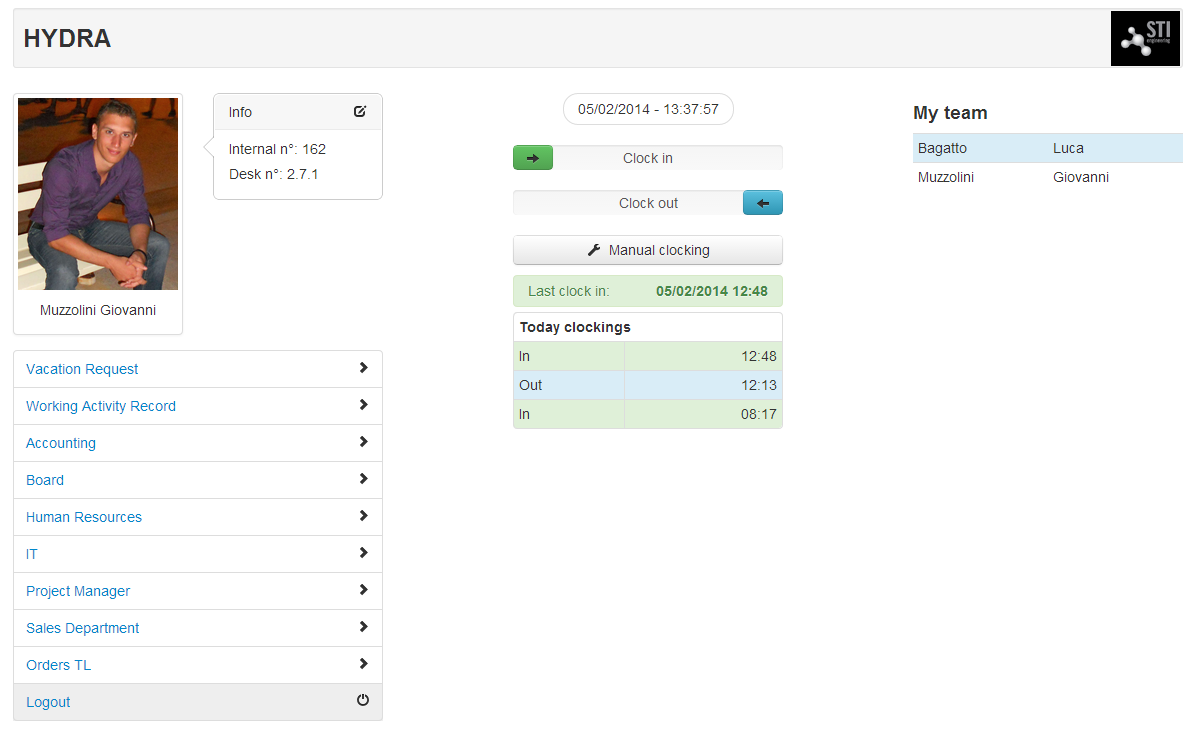
Task: Click the edit icon in Info panel
Action: tap(360, 112)
